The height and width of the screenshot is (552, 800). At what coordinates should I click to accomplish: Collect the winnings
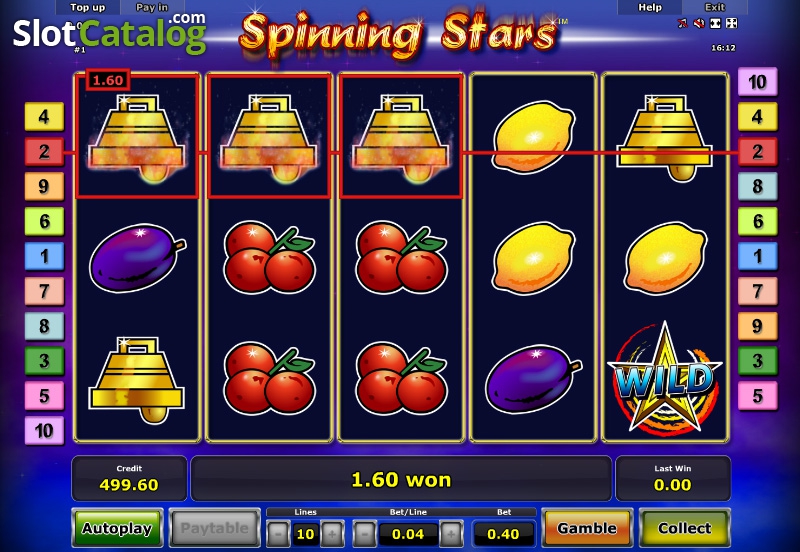tap(685, 528)
